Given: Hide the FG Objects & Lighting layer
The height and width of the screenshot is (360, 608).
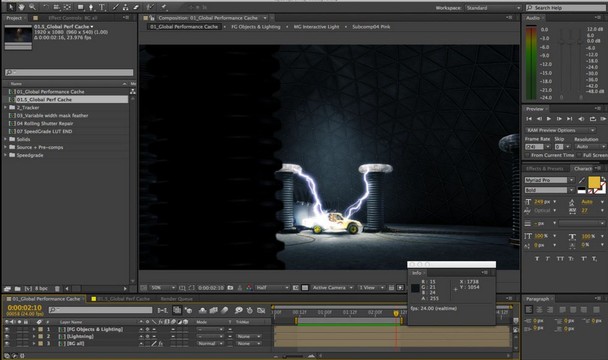Looking at the screenshot, I should coord(7,329).
